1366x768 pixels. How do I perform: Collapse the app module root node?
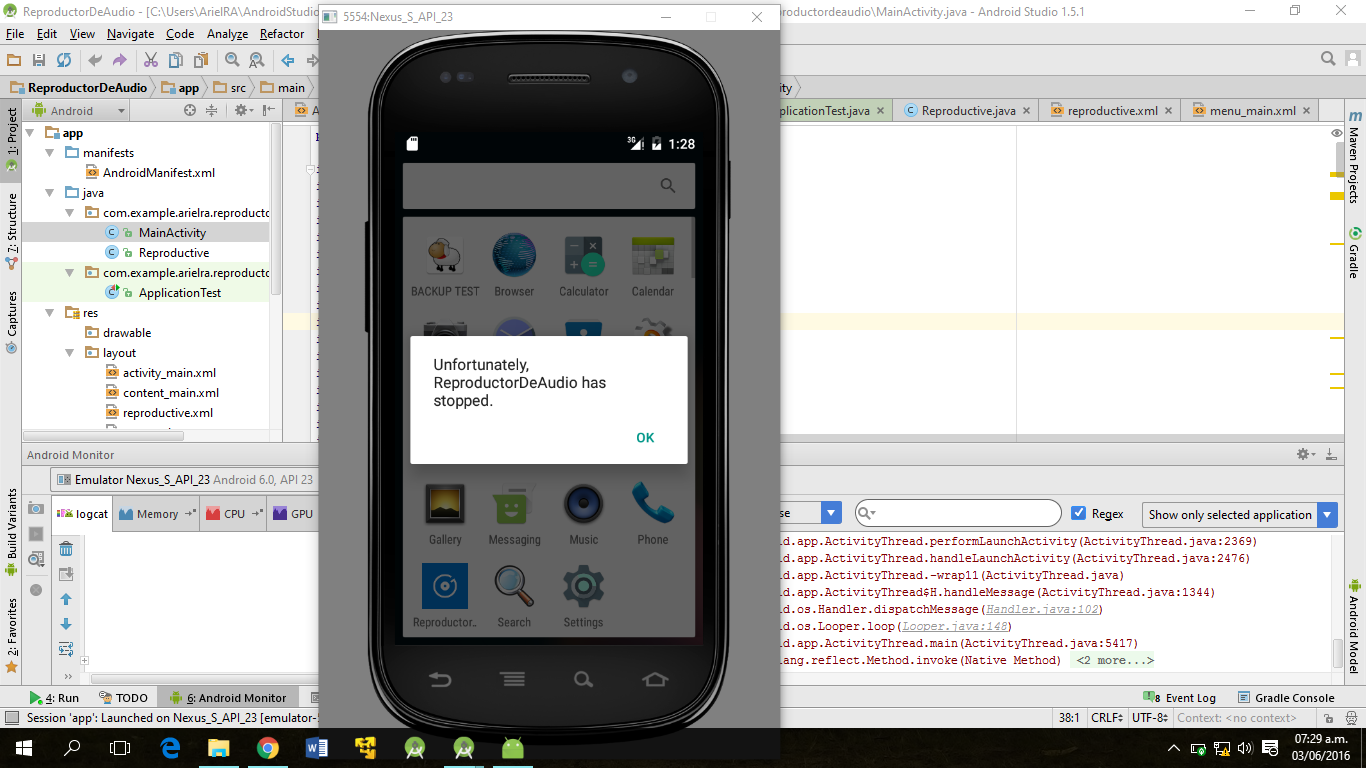(x=30, y=133)
